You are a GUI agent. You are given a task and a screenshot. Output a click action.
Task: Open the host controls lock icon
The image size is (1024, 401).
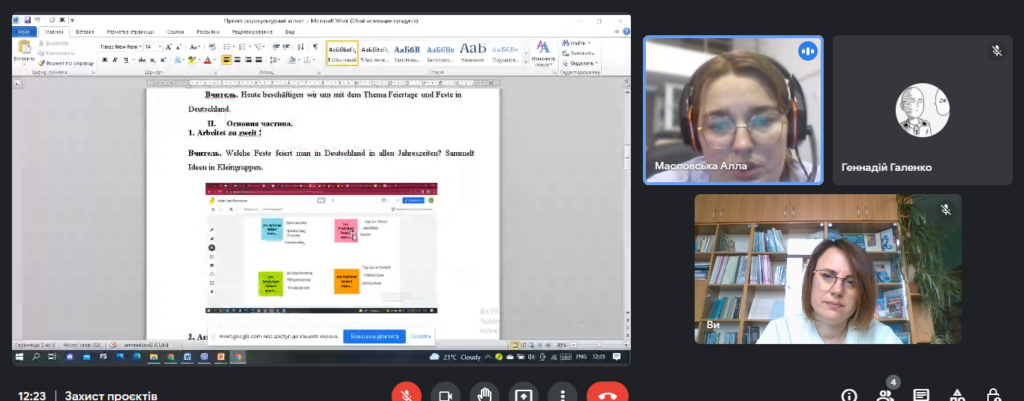(x=993, y=396)
